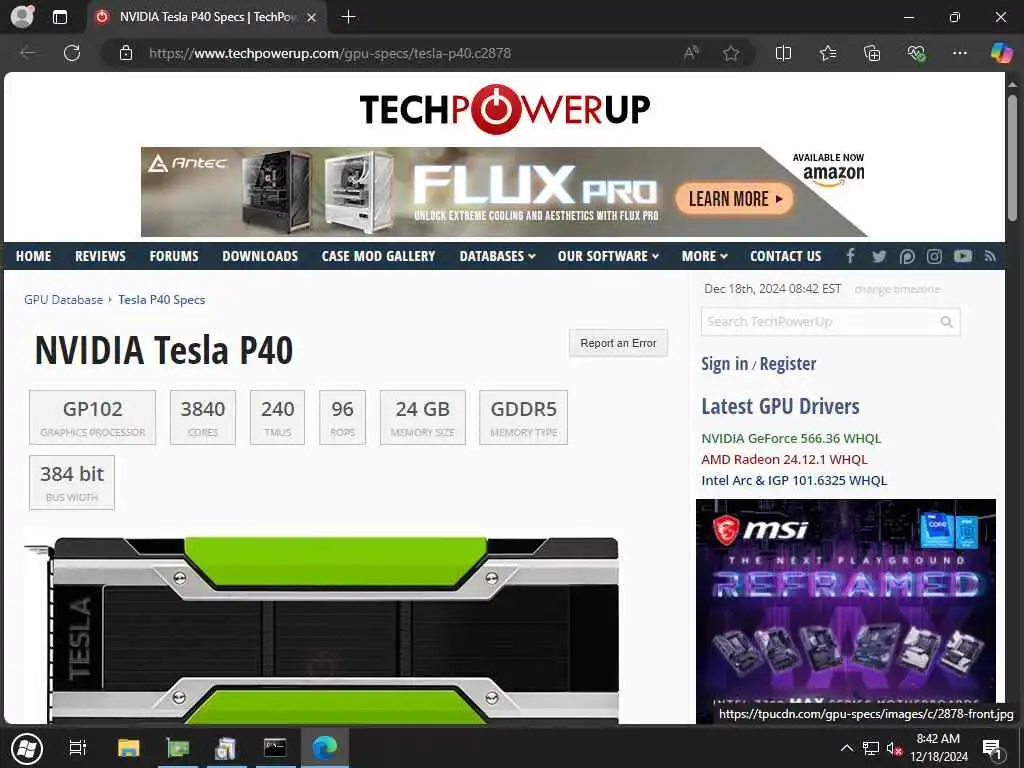Open CONTACT US page
This screenshot has width=1024, height=768.
tap(786, 256)
